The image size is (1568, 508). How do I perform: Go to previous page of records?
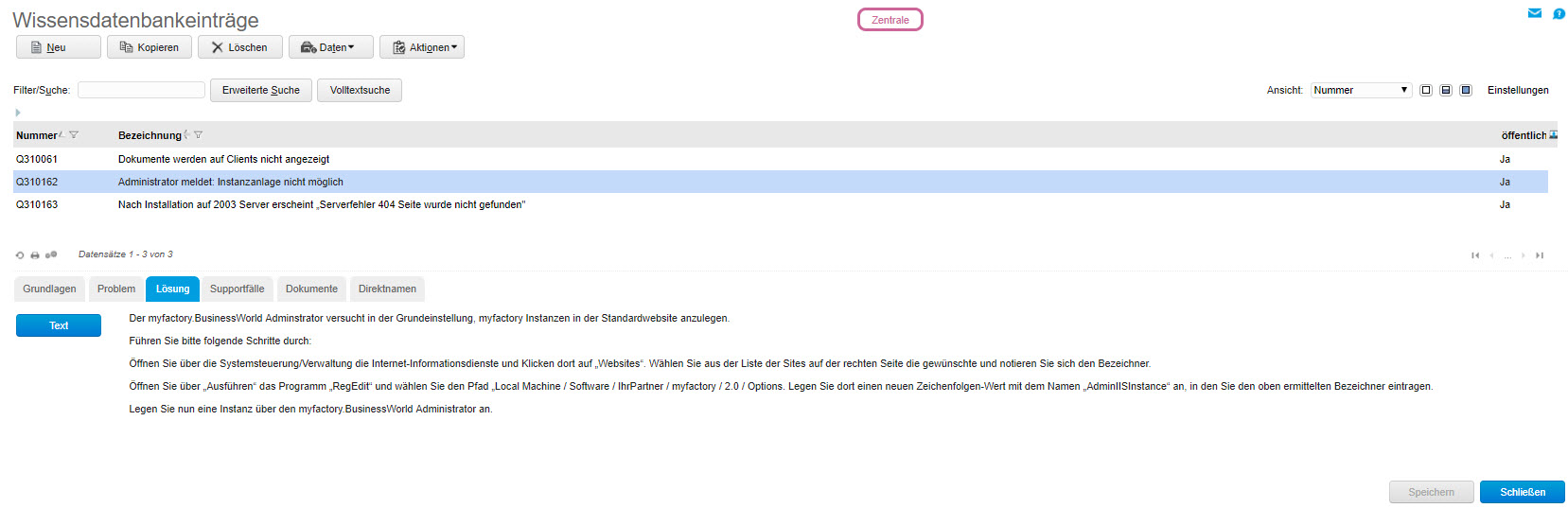pyautogui.click(x=1492, y=255)
